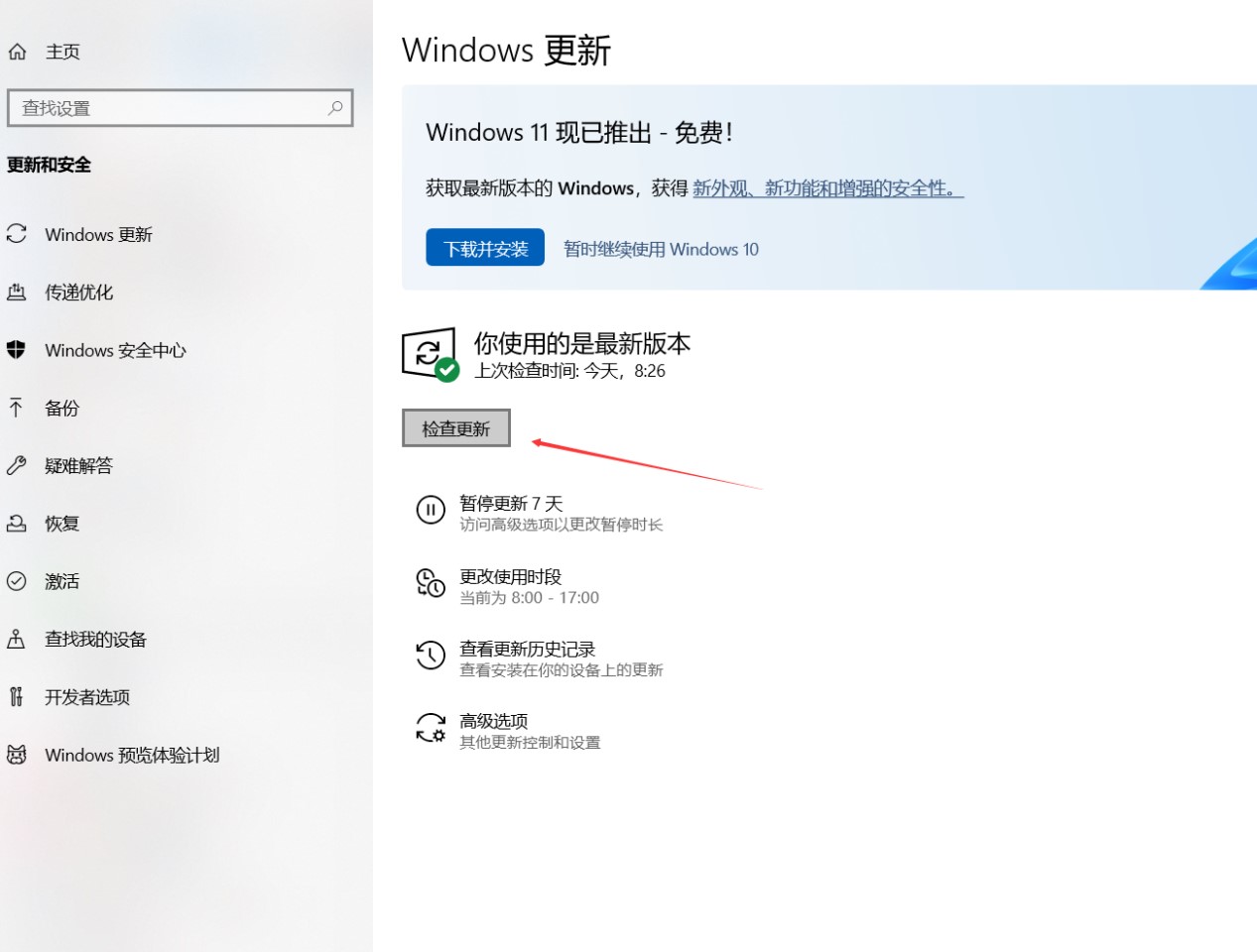This screenshot has width=1257, height=952.
Task: Click the Home icon in the sidebar
Action: coord(17,52)
